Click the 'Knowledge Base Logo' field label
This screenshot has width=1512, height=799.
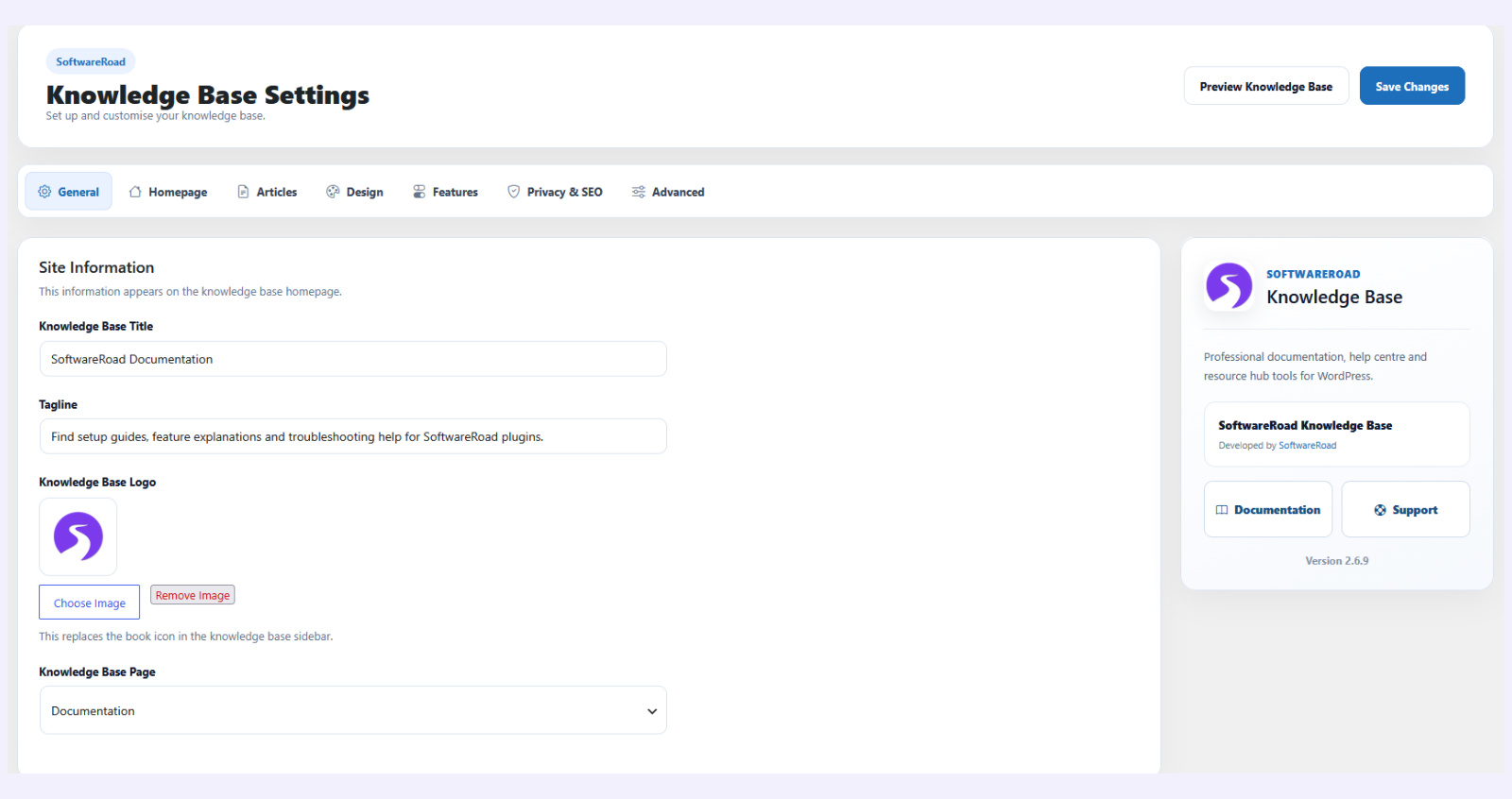97,482
